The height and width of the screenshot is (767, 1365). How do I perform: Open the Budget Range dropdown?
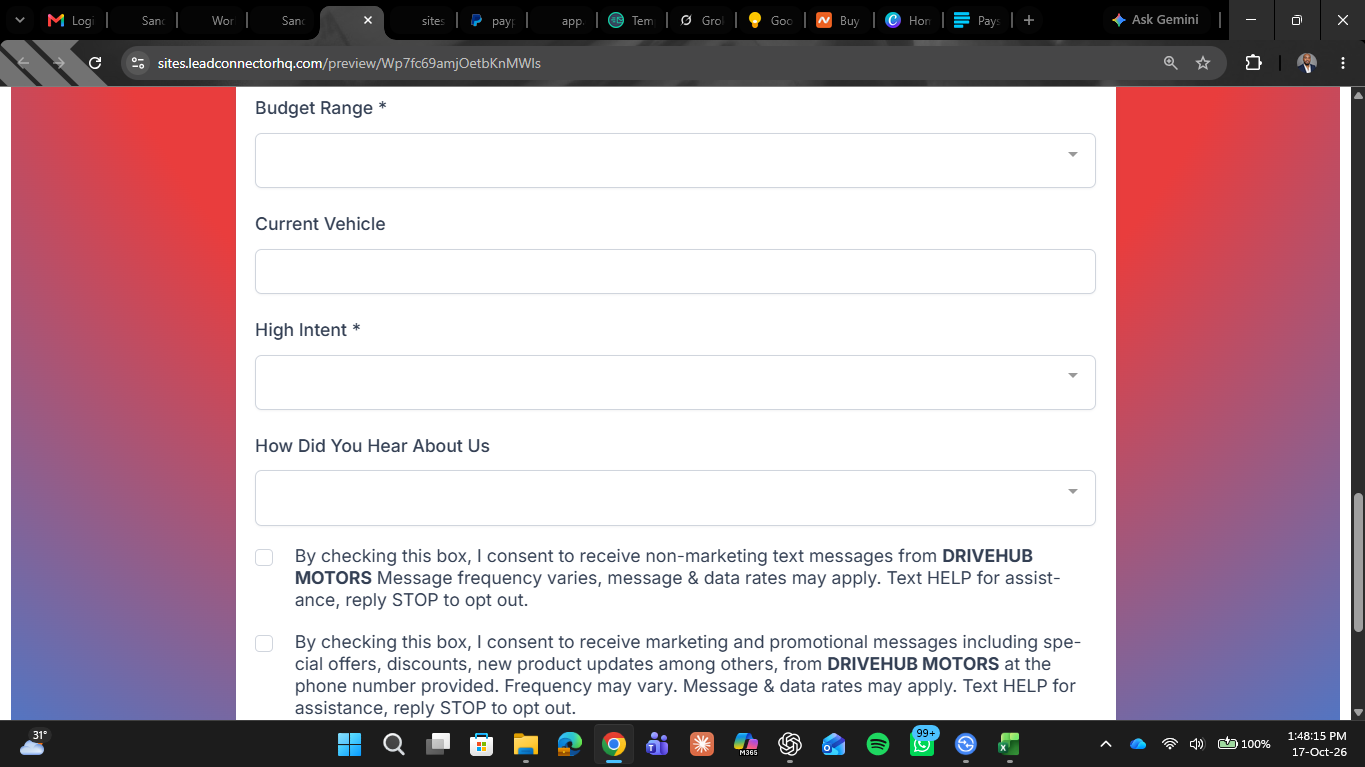675,160
